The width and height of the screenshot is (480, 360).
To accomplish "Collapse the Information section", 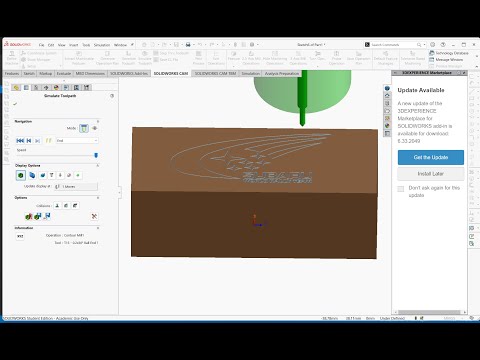I will click(98, 228).
